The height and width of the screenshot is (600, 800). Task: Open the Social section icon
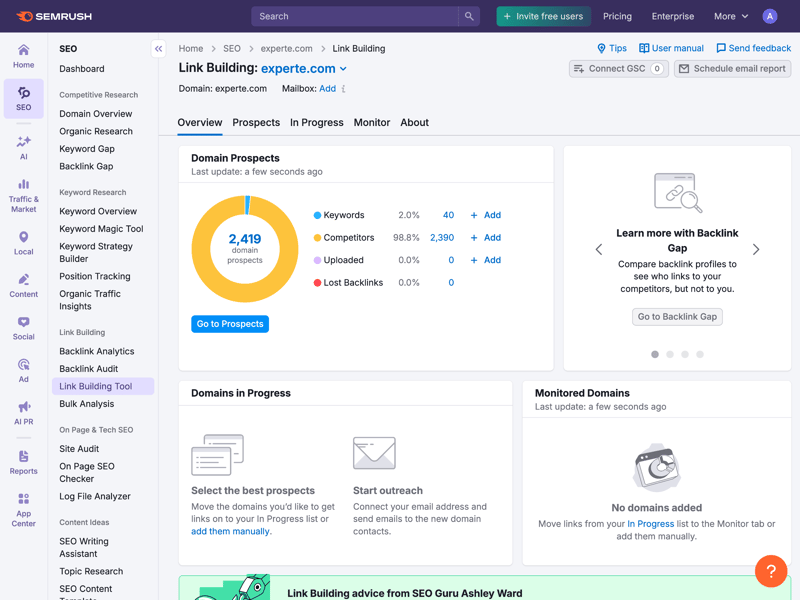point(23,328)
